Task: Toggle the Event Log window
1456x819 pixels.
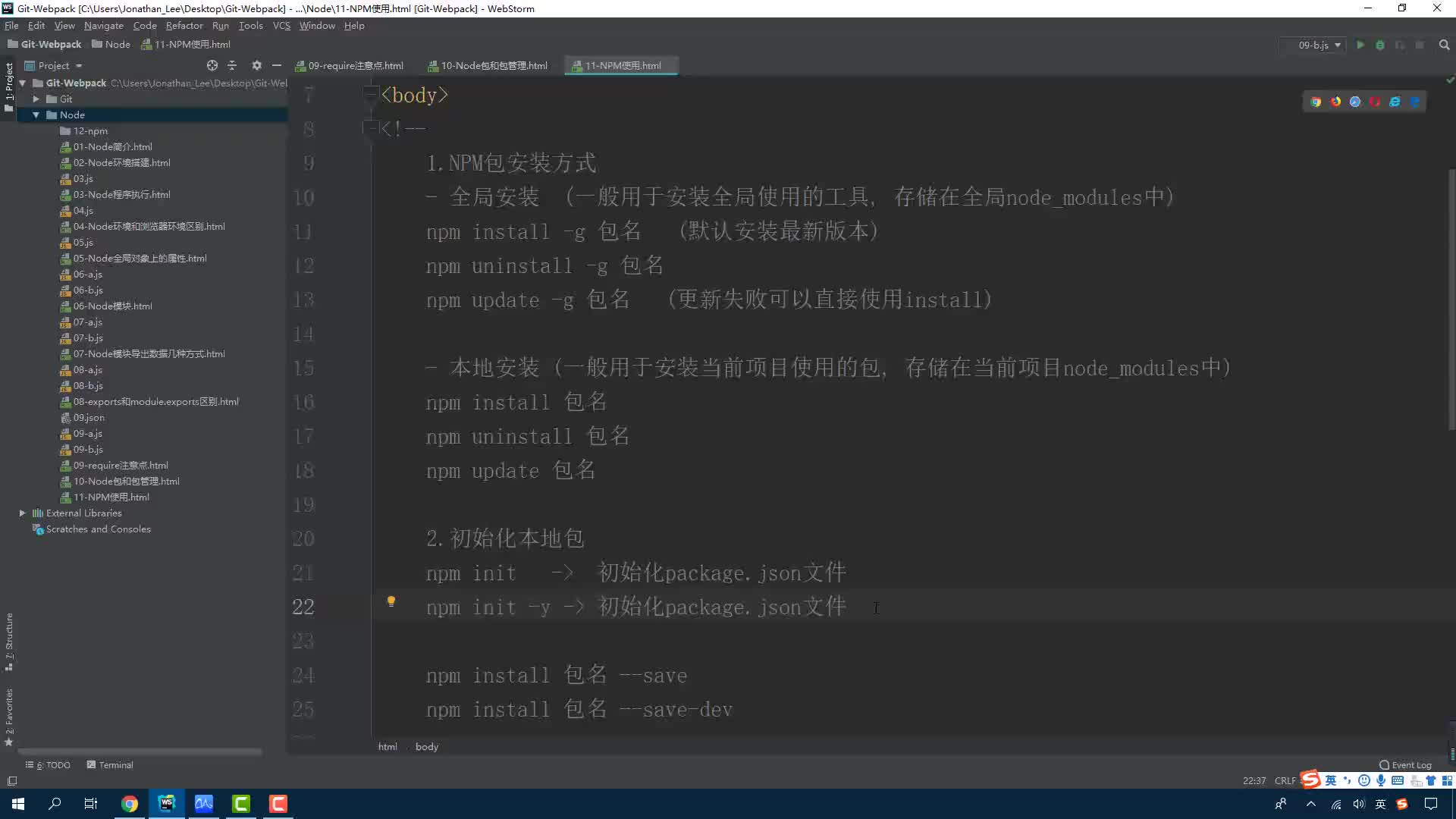Action: tap(1405, 765)
